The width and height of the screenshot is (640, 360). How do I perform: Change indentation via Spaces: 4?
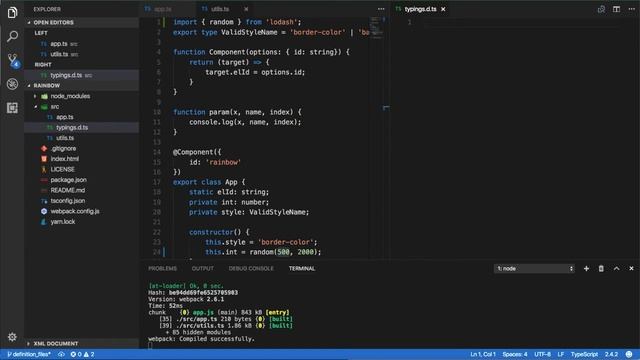tap(515, 354)
